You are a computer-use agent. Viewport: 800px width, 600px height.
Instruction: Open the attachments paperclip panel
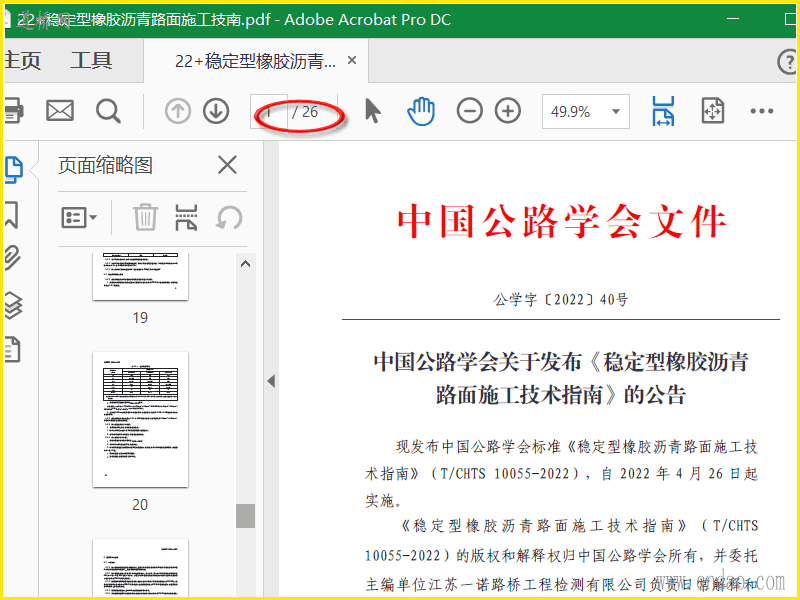tap(13, 258)
